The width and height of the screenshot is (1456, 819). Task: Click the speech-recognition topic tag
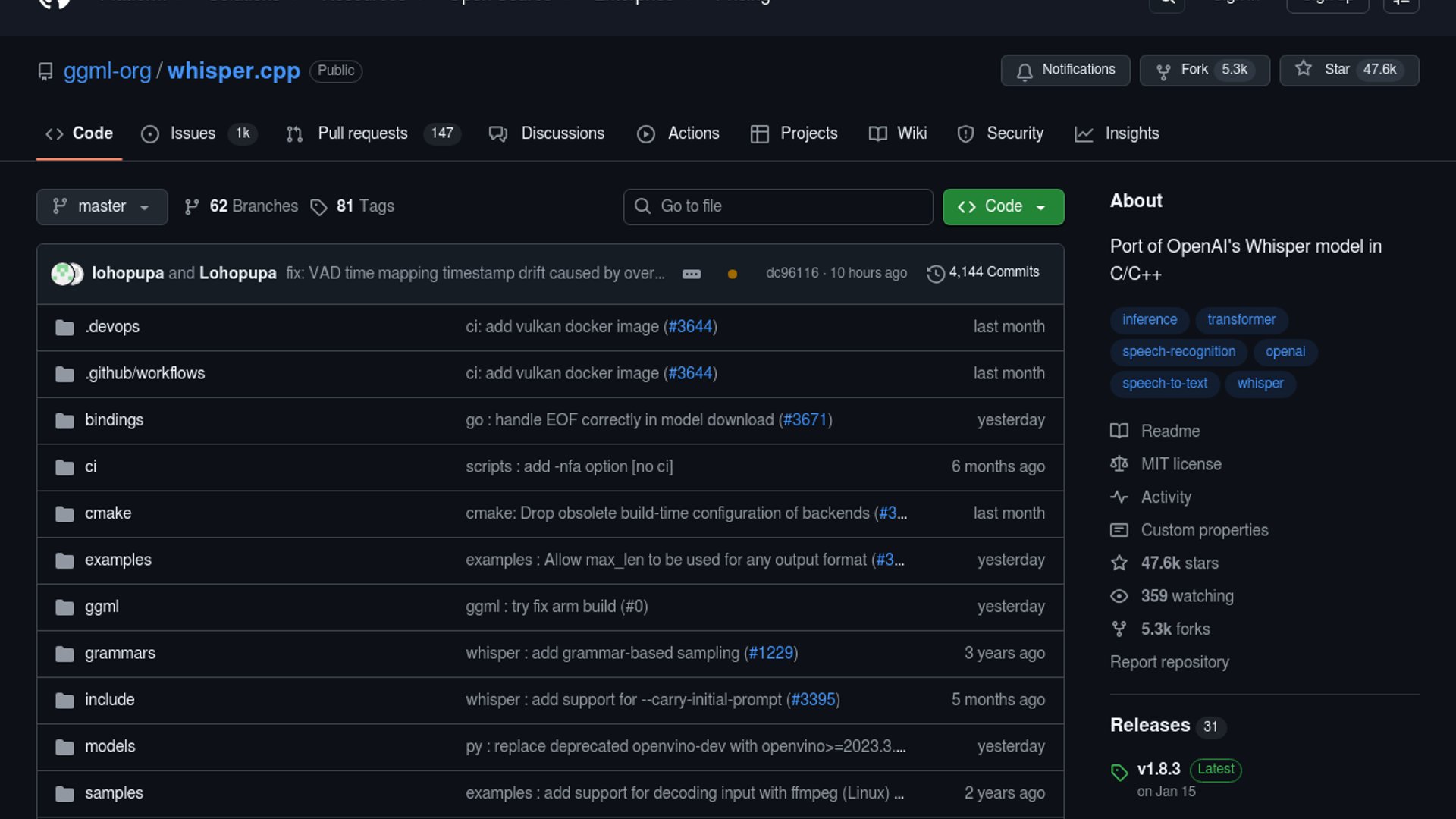click(x=1178, y=352)
